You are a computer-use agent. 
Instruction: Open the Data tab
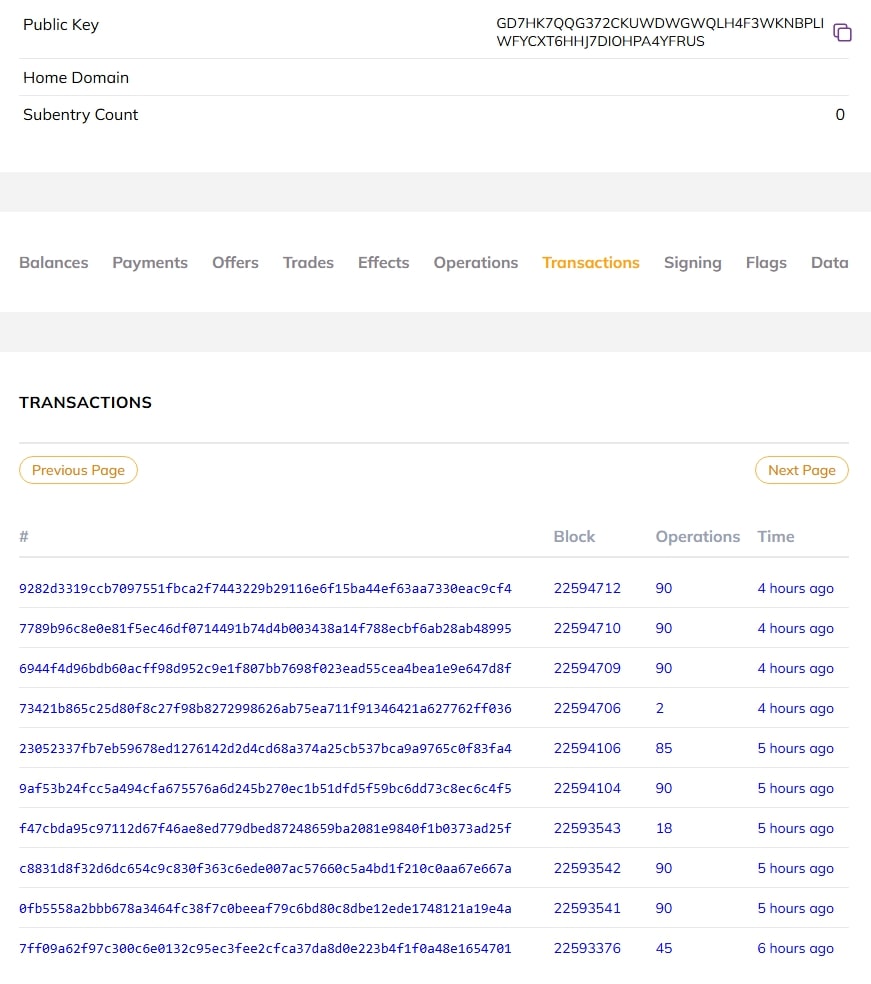[830, 262]
